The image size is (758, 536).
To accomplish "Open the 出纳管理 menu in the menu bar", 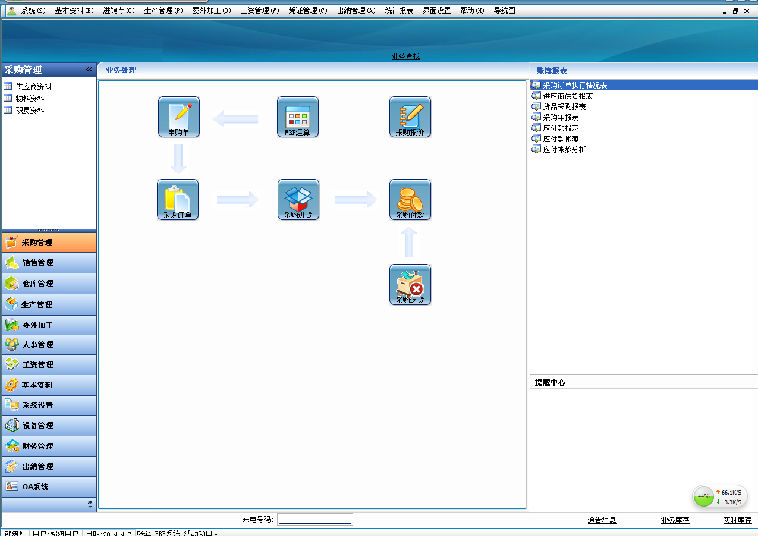I will 356,10.
